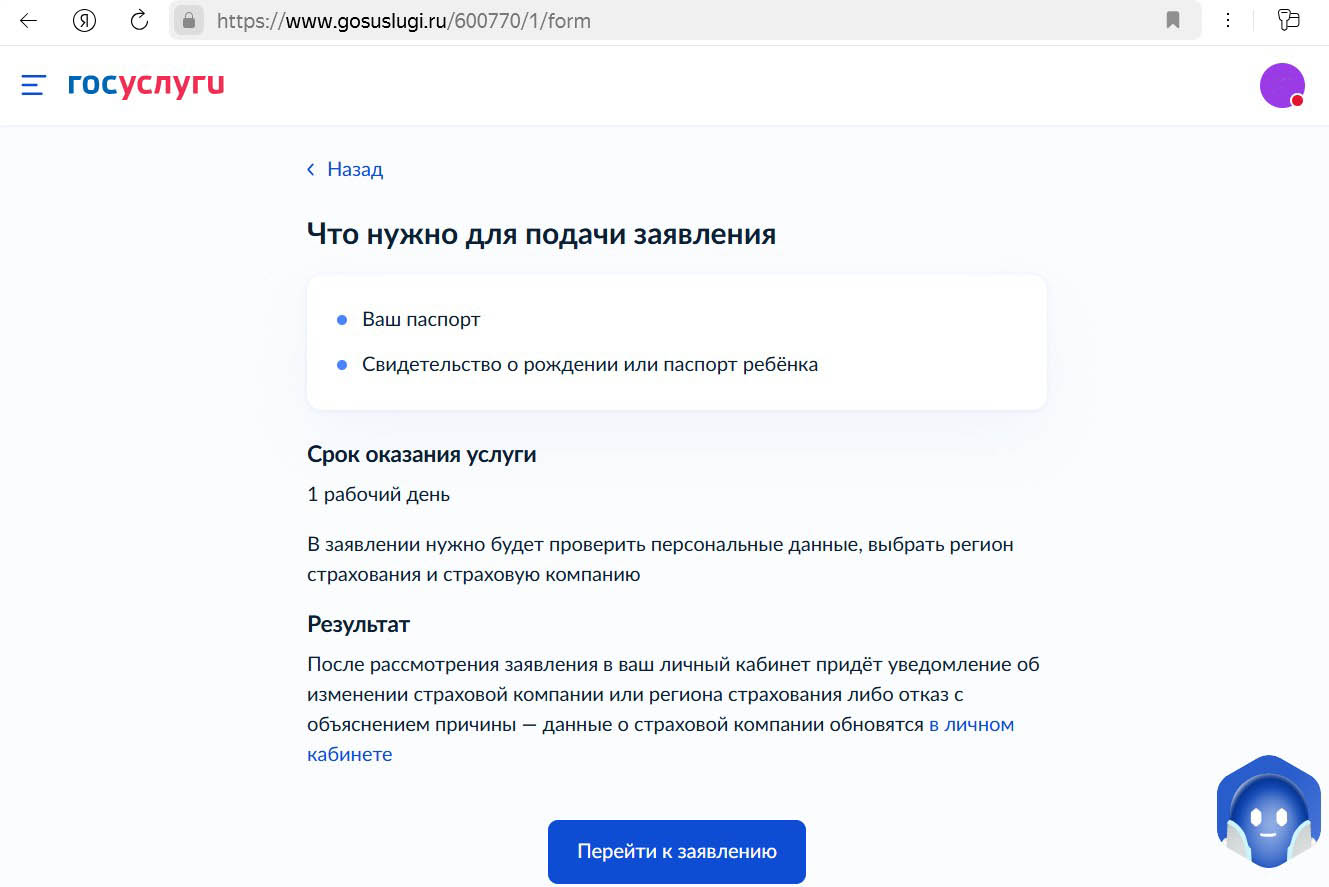The image size is (1329, 887).
Task: Click the bookmark flag icon
Action: point(1172,20)
